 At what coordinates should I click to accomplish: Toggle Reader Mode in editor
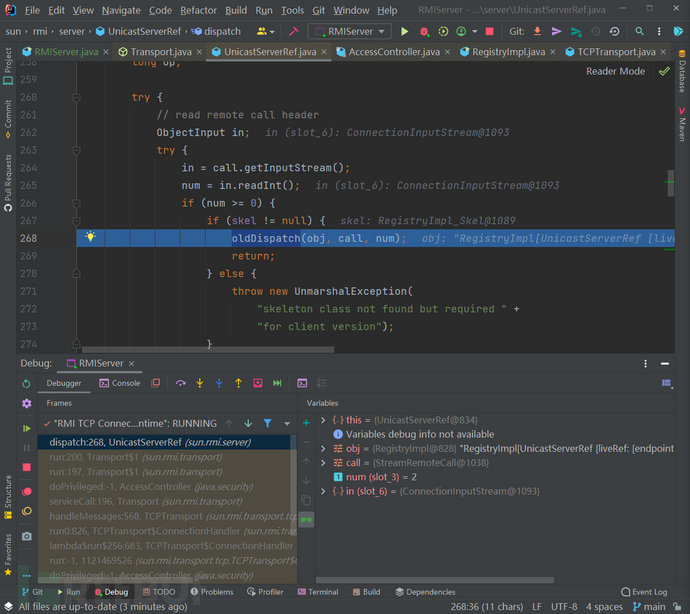point(615,71)
